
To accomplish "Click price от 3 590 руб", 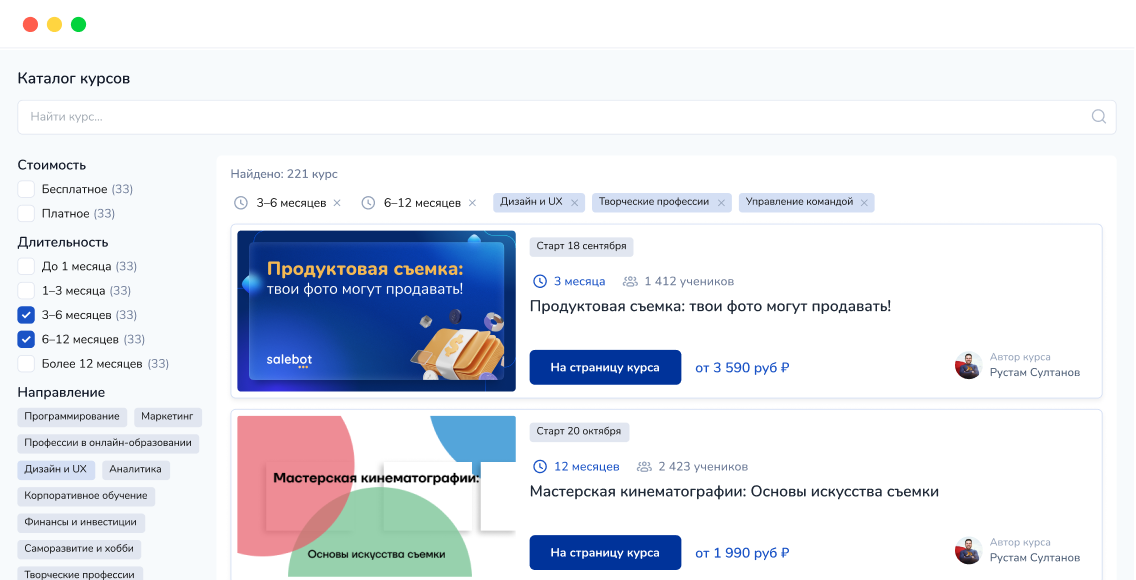I will (742, 368).
